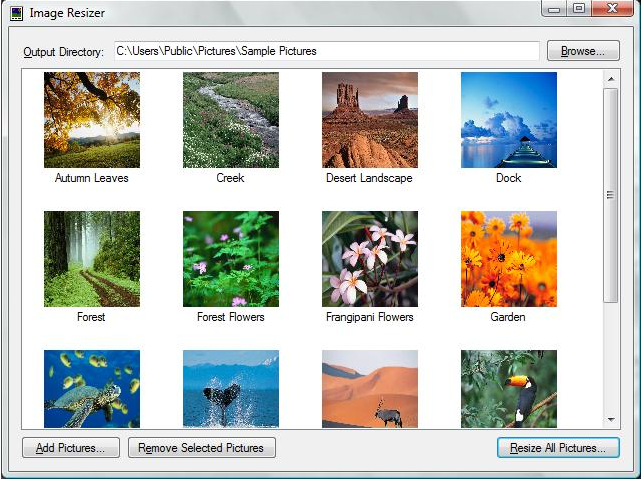The width and height of the screenshot is (641, 479).
Task: Click the 'Autumn Leaves' caption
Action: click(x=92, y=178)
